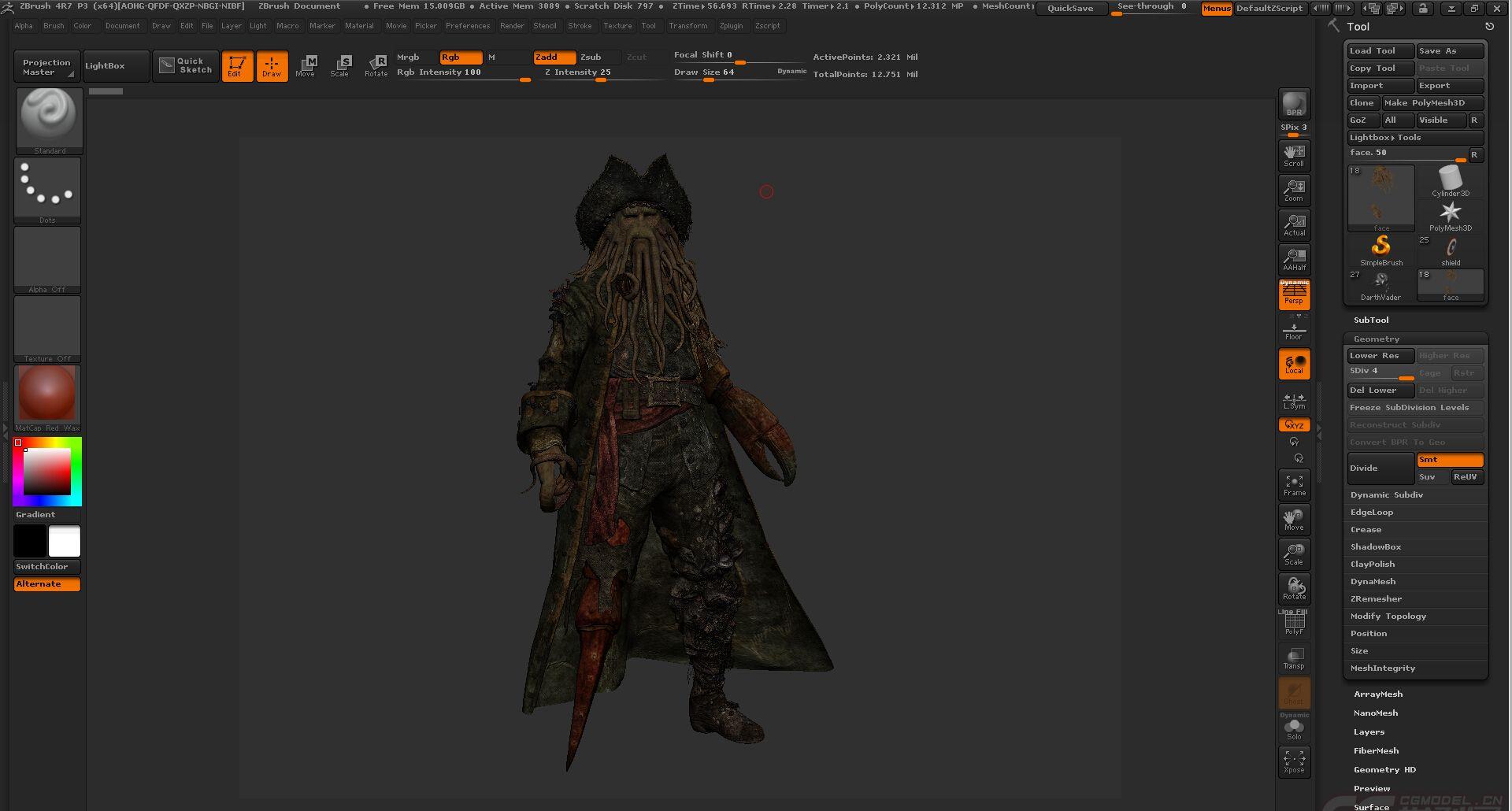The image size is (1512, 811).
Task: Open the Alpha menu
Action: 24,26
